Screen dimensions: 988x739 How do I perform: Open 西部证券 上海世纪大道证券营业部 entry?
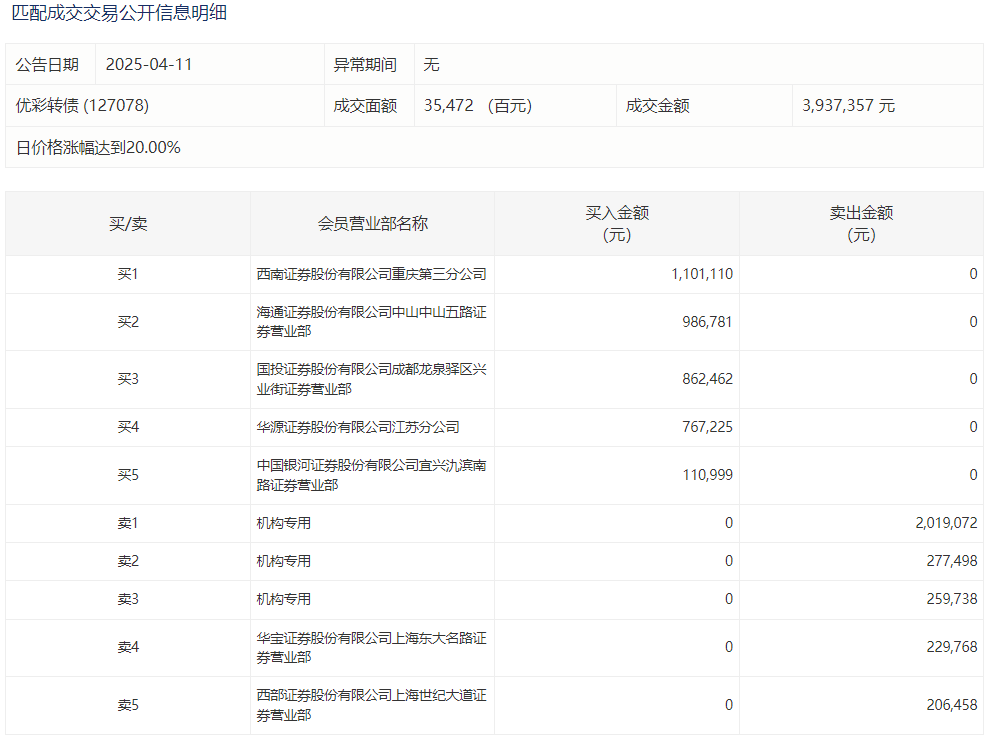(371, 705)
